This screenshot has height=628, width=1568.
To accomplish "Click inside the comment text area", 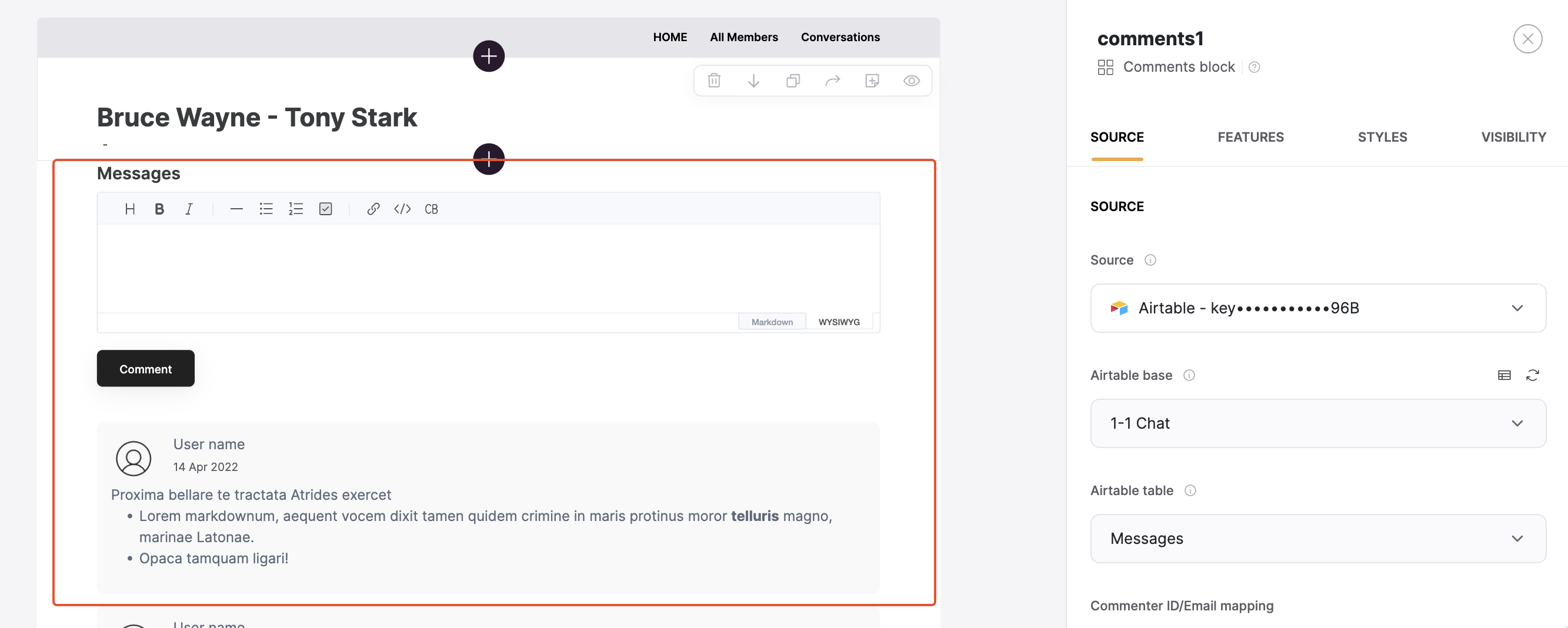I will [x=488, y=268].
